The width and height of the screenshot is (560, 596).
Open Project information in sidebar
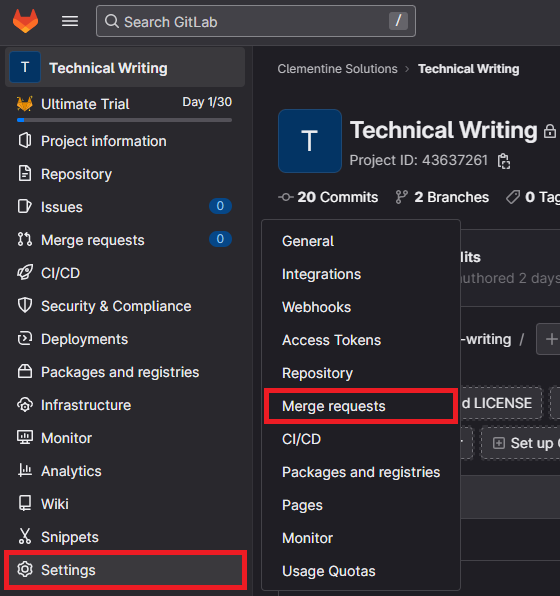pos(125,141)
